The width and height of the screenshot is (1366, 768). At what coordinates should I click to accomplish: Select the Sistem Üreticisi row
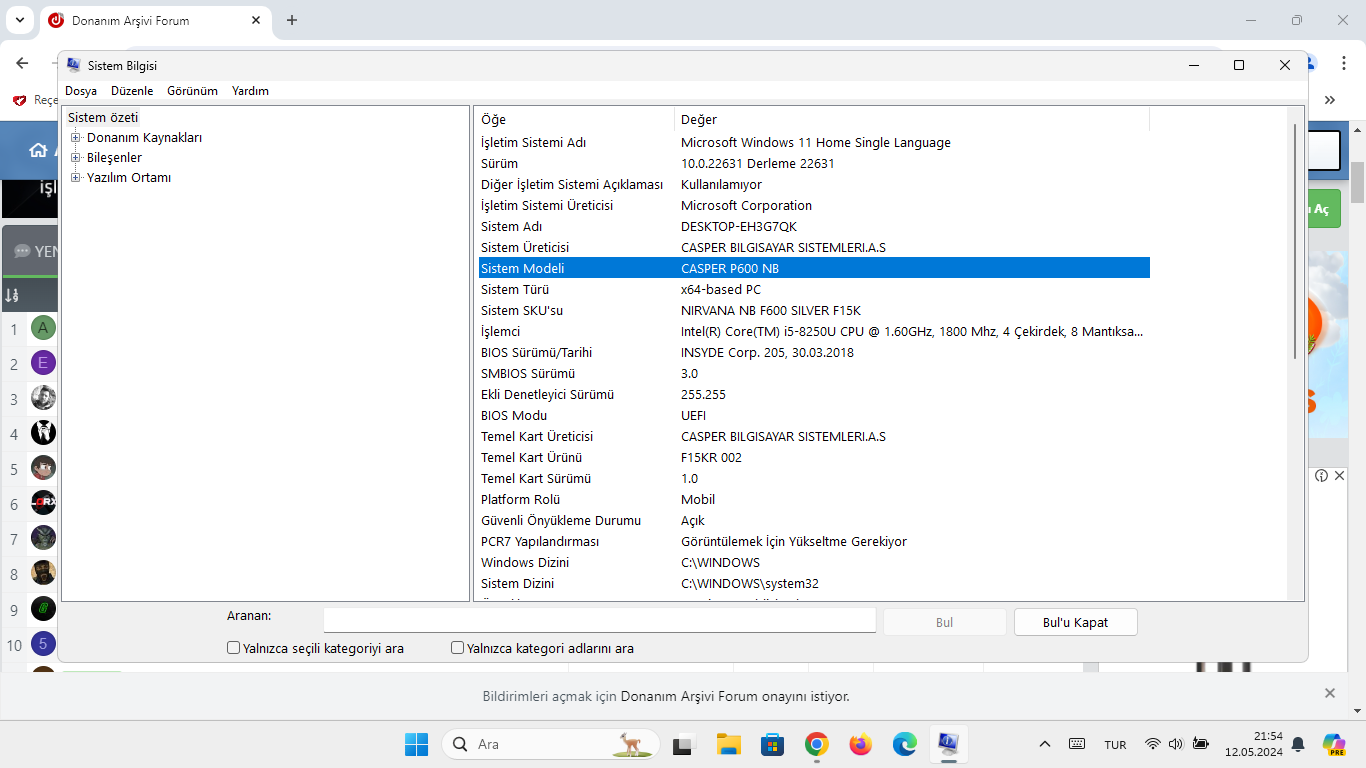point(814,247)
